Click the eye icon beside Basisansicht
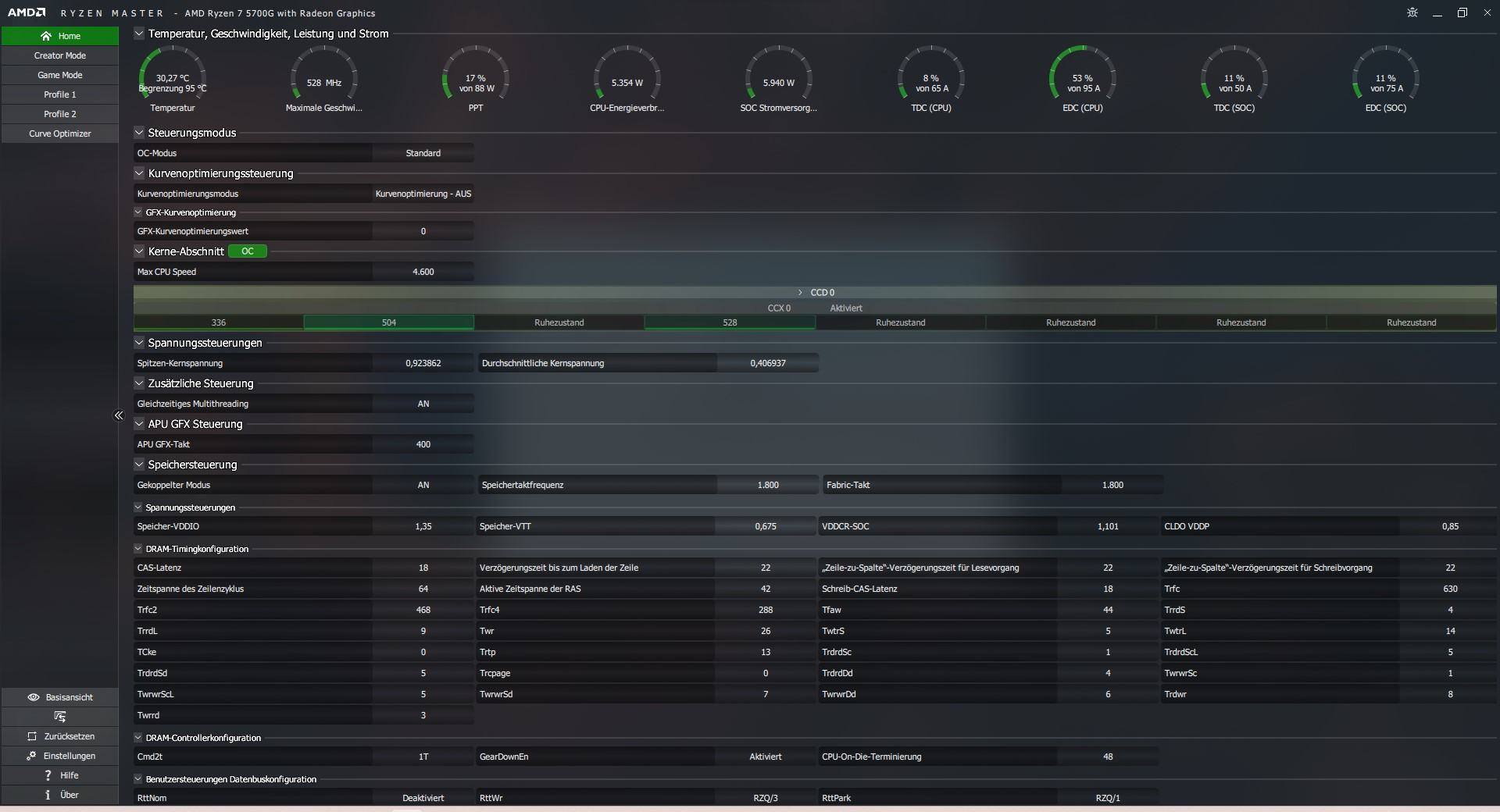1500x812 pixels. coord(34,697)
